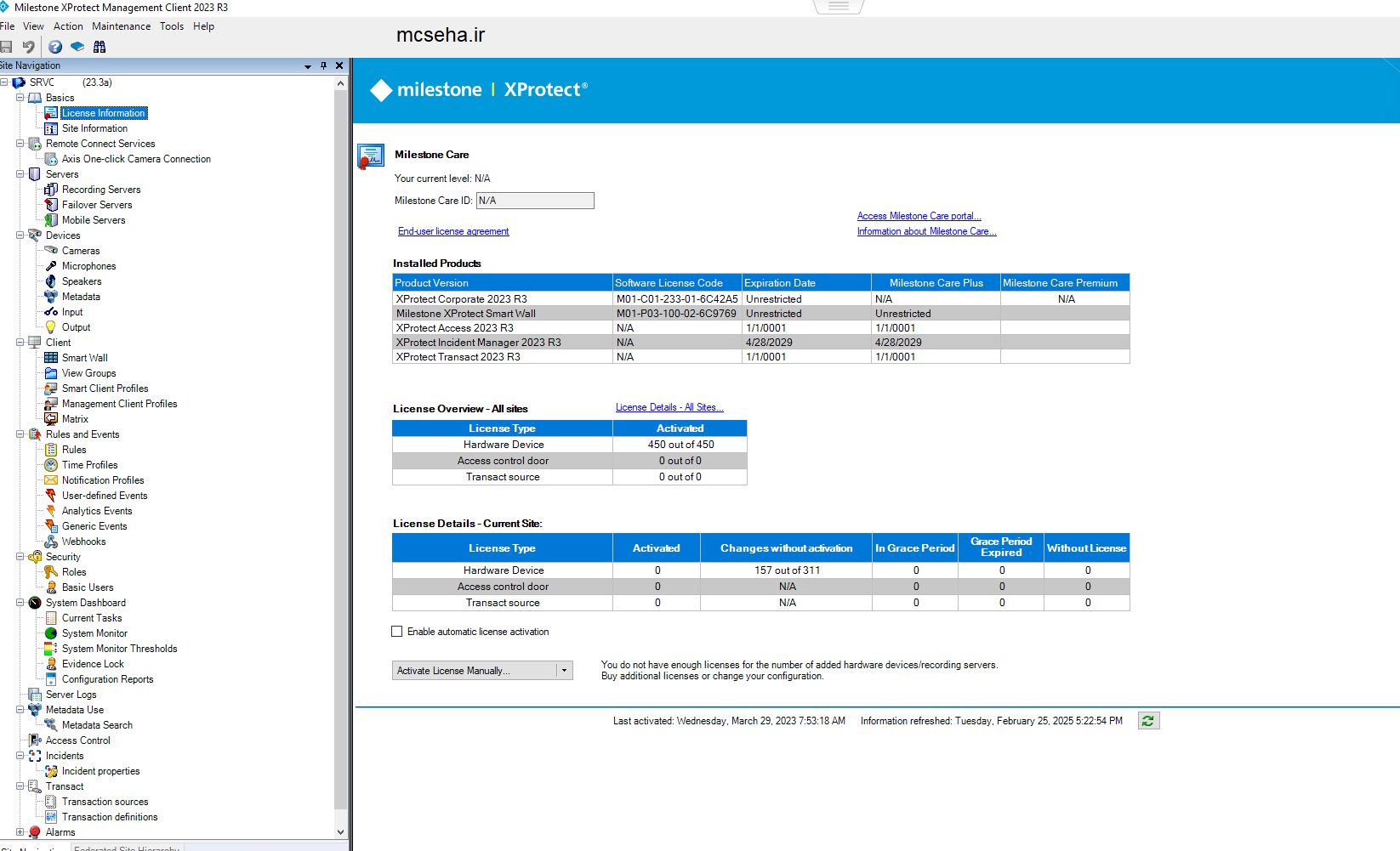Click the System Monitor icon
1400x851 pixels.
(x=51, y=633)
